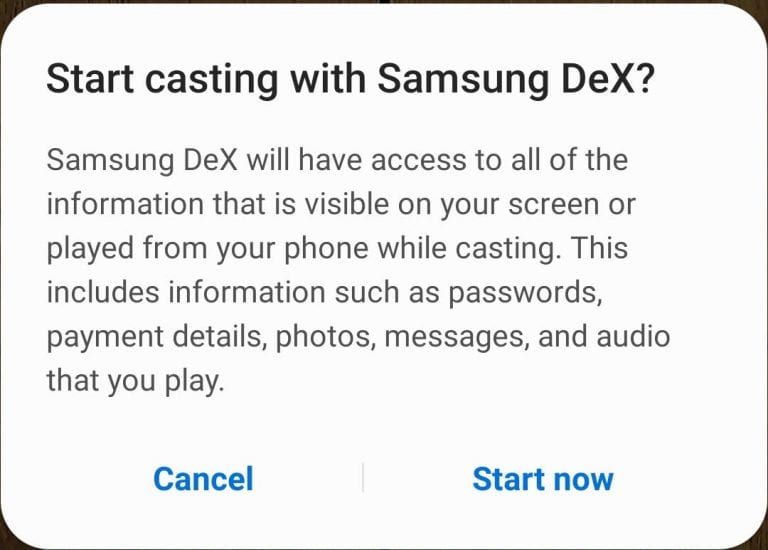The height and width of the screenshot is (550, 768).
Task: Click the line starting "Samsung DeX will have"
Action: tap(337, 160)
